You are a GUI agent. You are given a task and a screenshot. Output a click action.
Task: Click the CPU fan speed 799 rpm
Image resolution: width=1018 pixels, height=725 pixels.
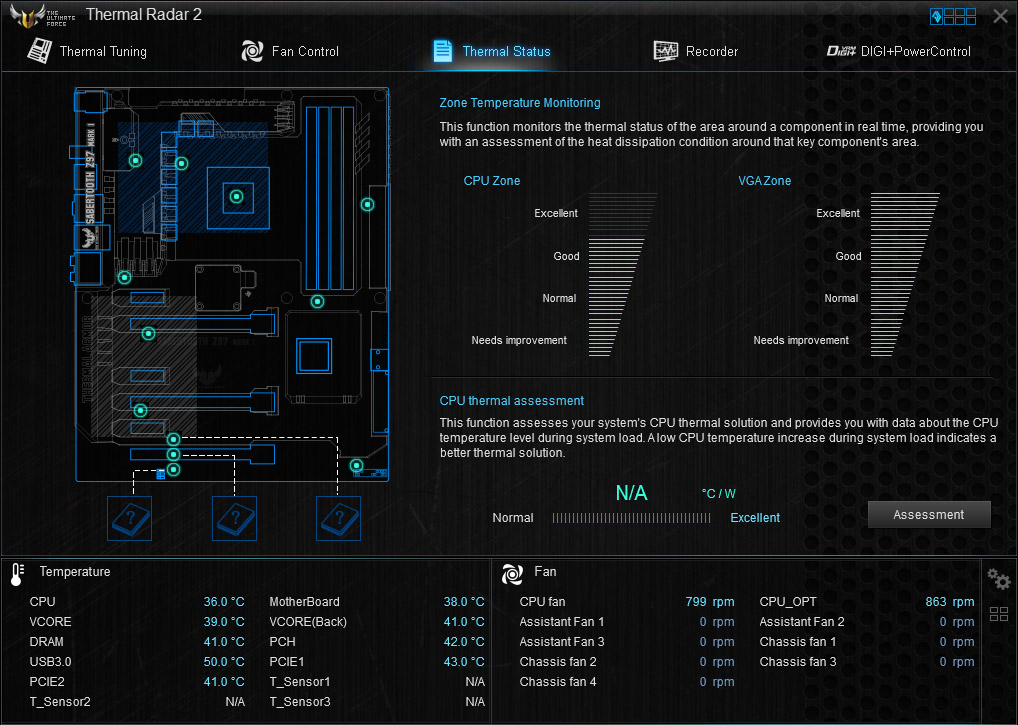click(710, 602)
